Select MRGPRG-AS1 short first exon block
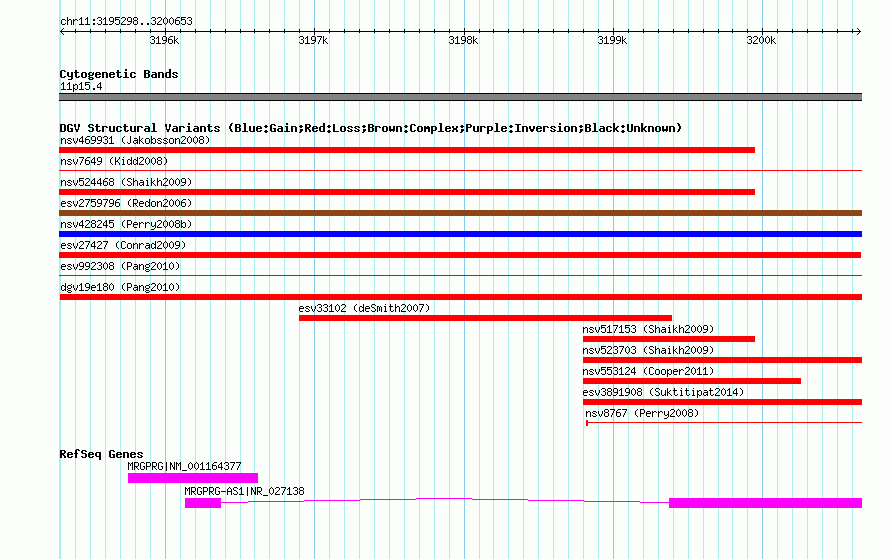This screenshot has height=559, width=890. 203,503
